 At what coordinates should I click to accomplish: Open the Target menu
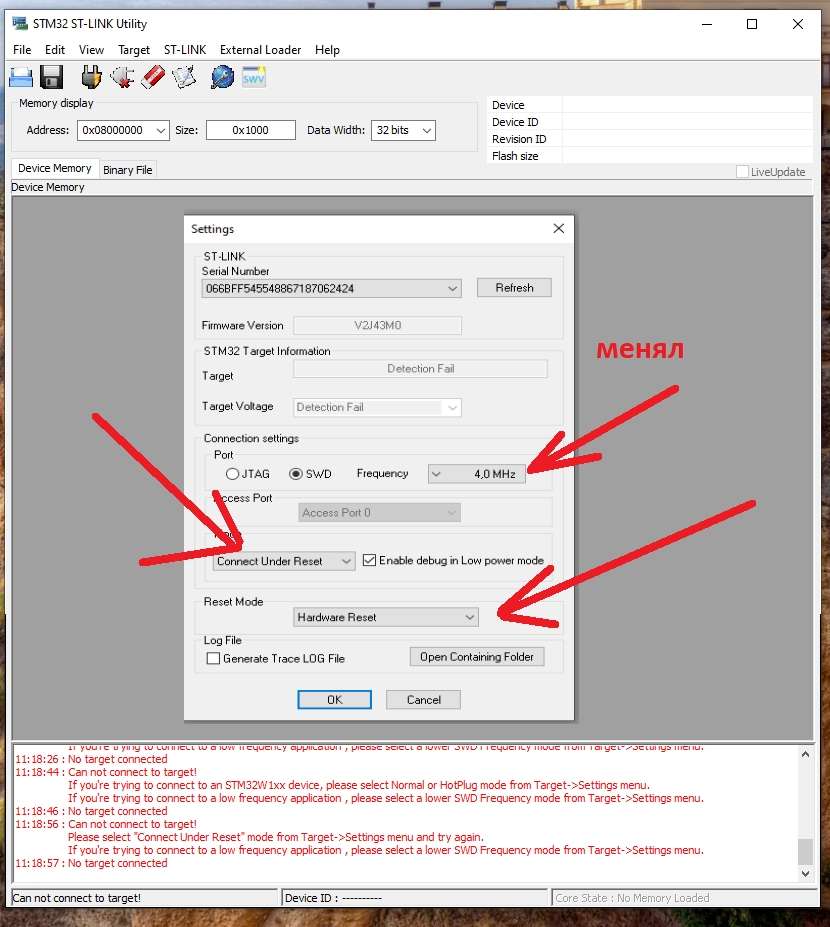134,50
